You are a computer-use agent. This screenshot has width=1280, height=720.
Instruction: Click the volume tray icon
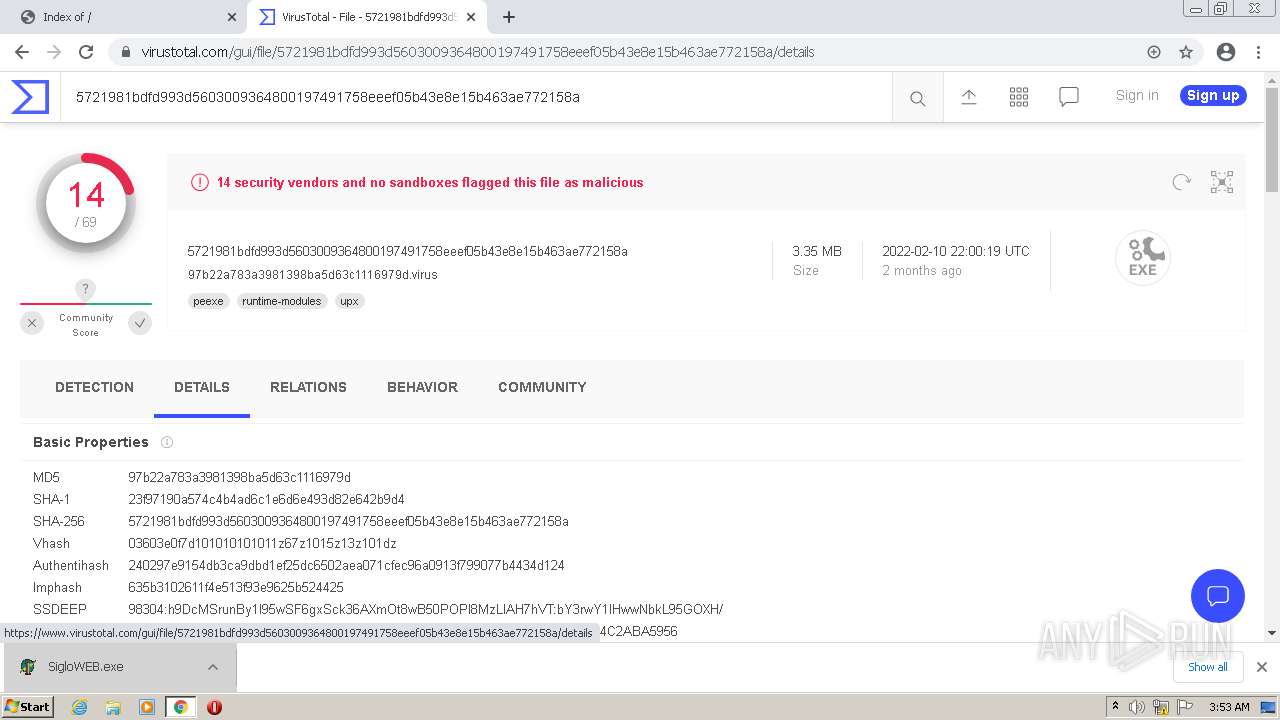(x=1137, y=707)
